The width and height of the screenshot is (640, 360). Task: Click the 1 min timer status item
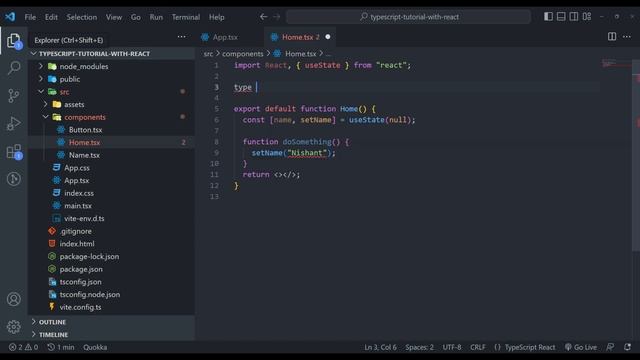tap(61, 347)
